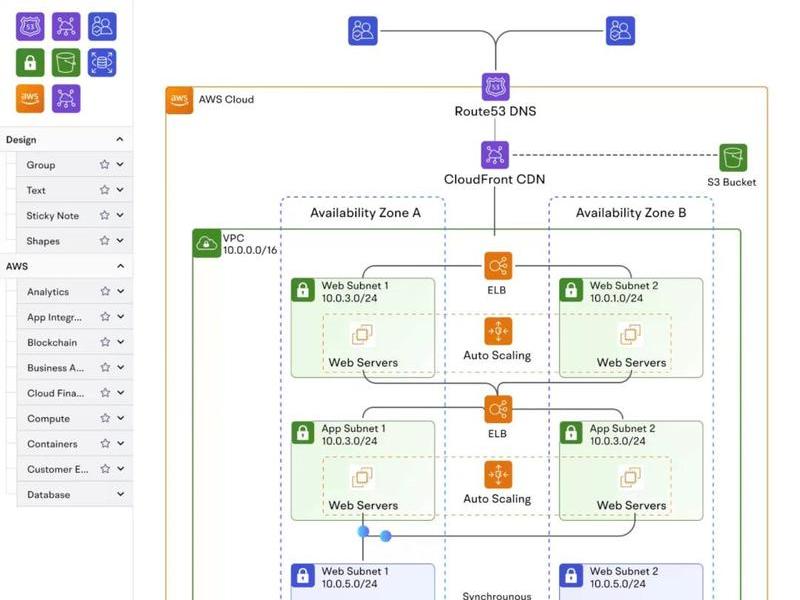Collapse the AWS section
Screen dimensions: 800x600
click(120, 266)
